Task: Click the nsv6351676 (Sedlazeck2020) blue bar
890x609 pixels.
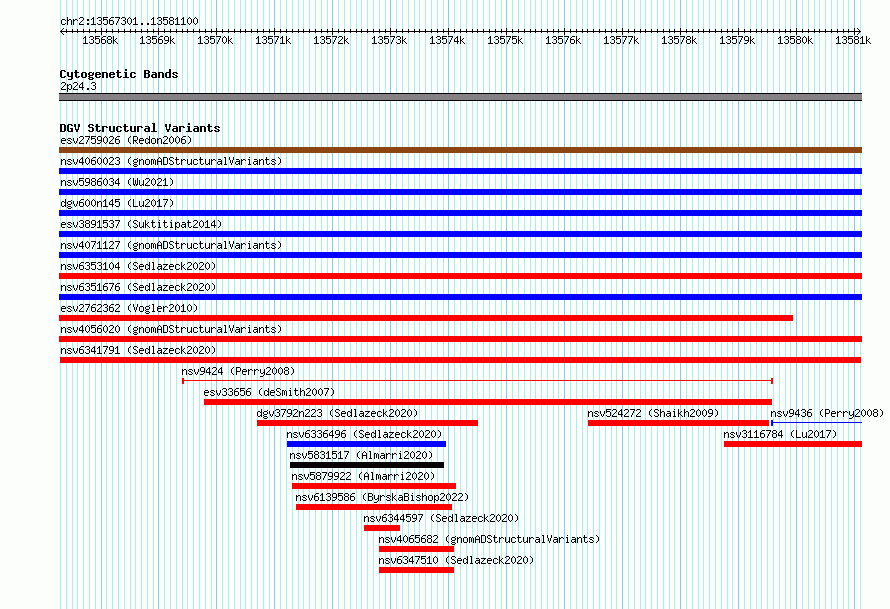Action: [460, 297]
